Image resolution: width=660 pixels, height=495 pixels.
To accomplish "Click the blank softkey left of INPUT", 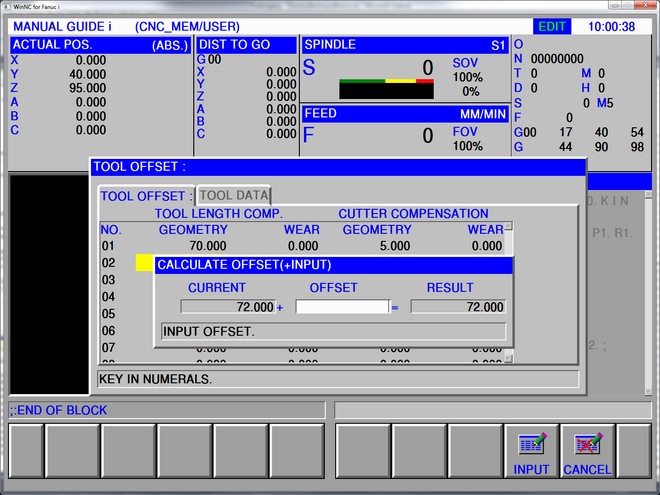I will point(474,450).
